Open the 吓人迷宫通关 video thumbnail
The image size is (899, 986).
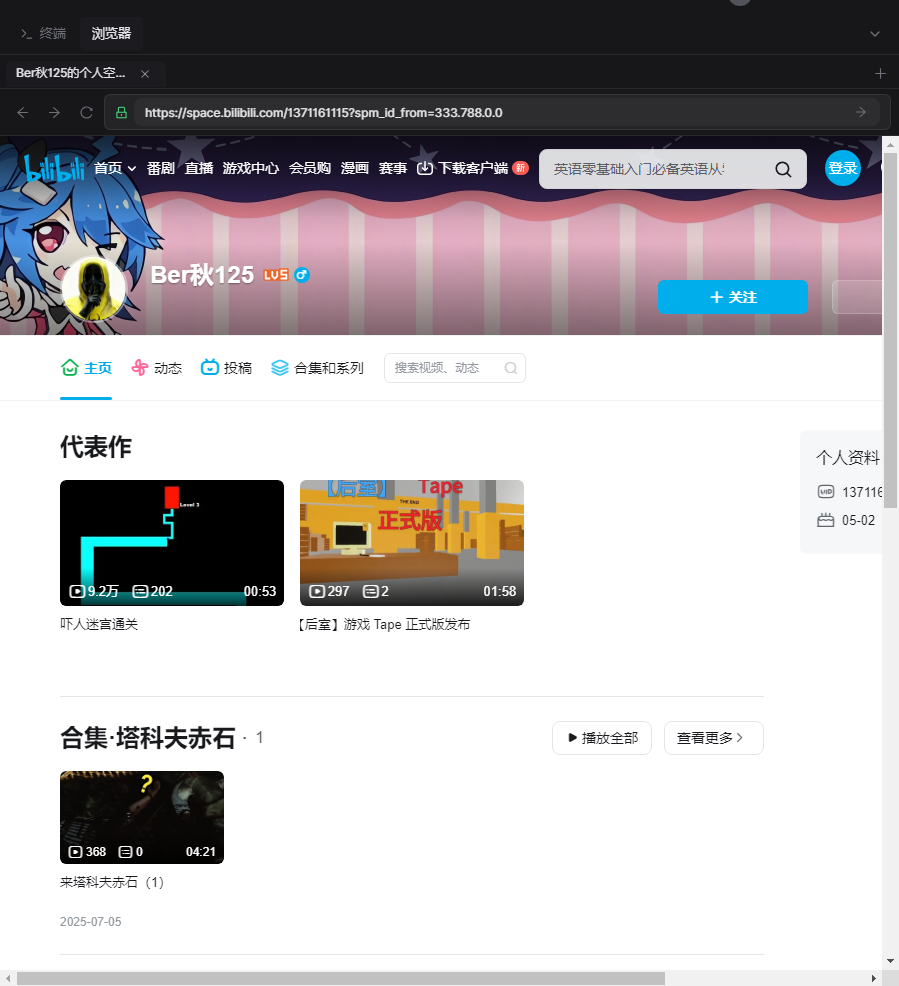coord(172,543)
